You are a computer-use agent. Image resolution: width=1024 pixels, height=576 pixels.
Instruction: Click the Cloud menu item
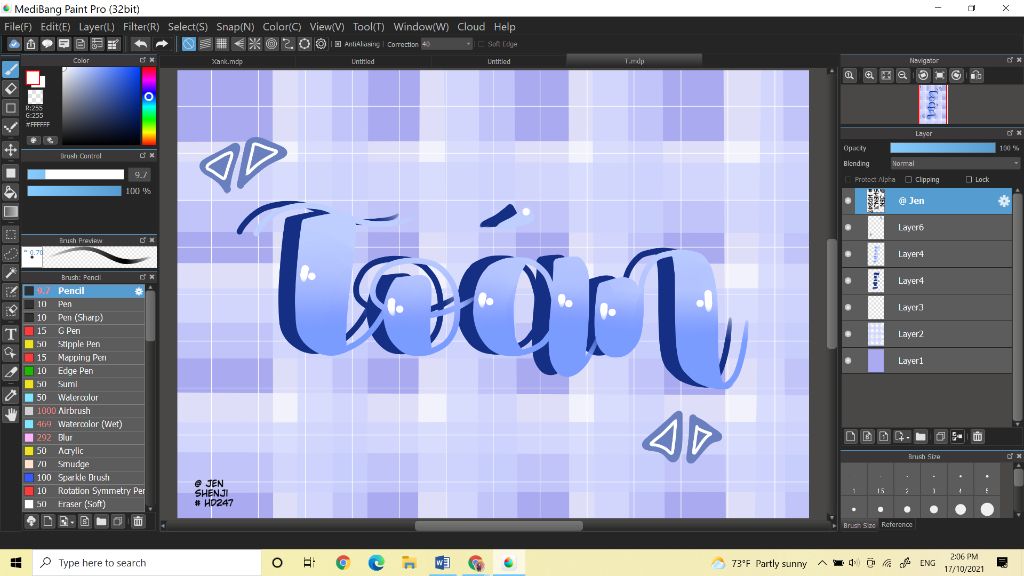(x=471, y=27)
